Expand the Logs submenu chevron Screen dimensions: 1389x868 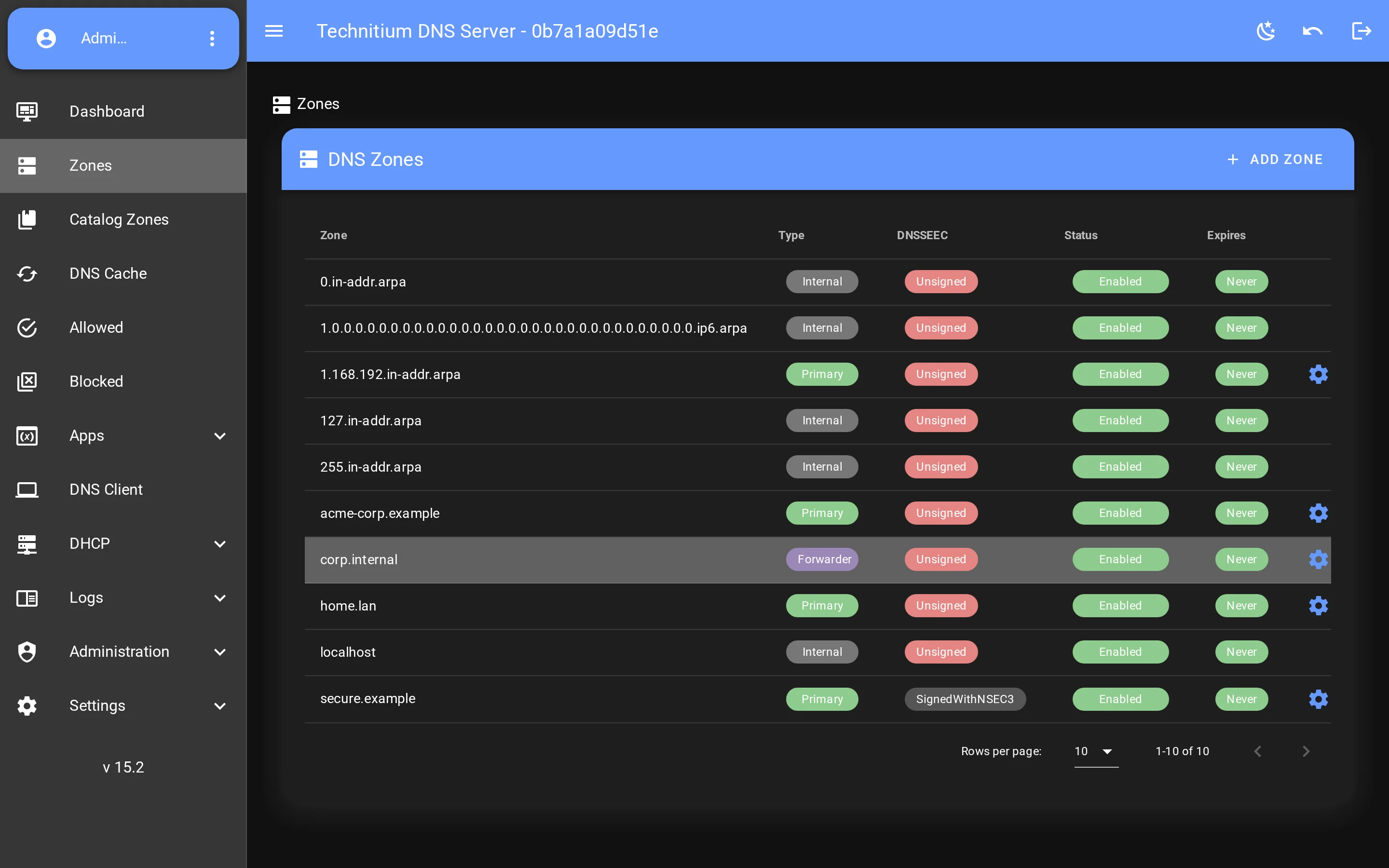tap(220, 597)
